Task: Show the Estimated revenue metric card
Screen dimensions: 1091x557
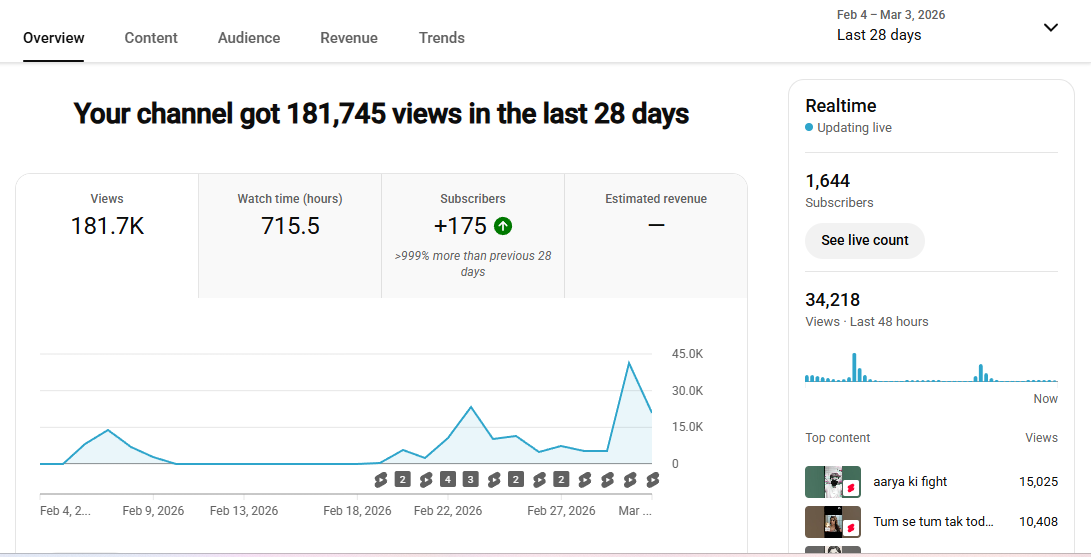Action: click(656, 215)
